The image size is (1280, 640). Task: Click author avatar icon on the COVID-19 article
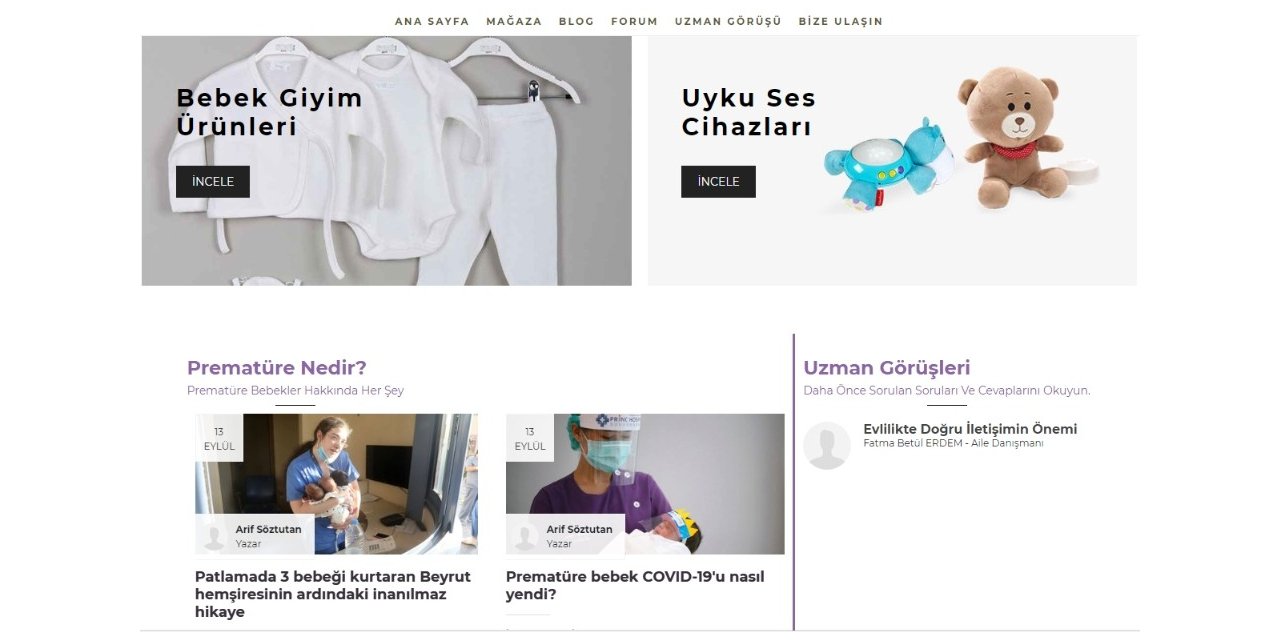(525, 536)
